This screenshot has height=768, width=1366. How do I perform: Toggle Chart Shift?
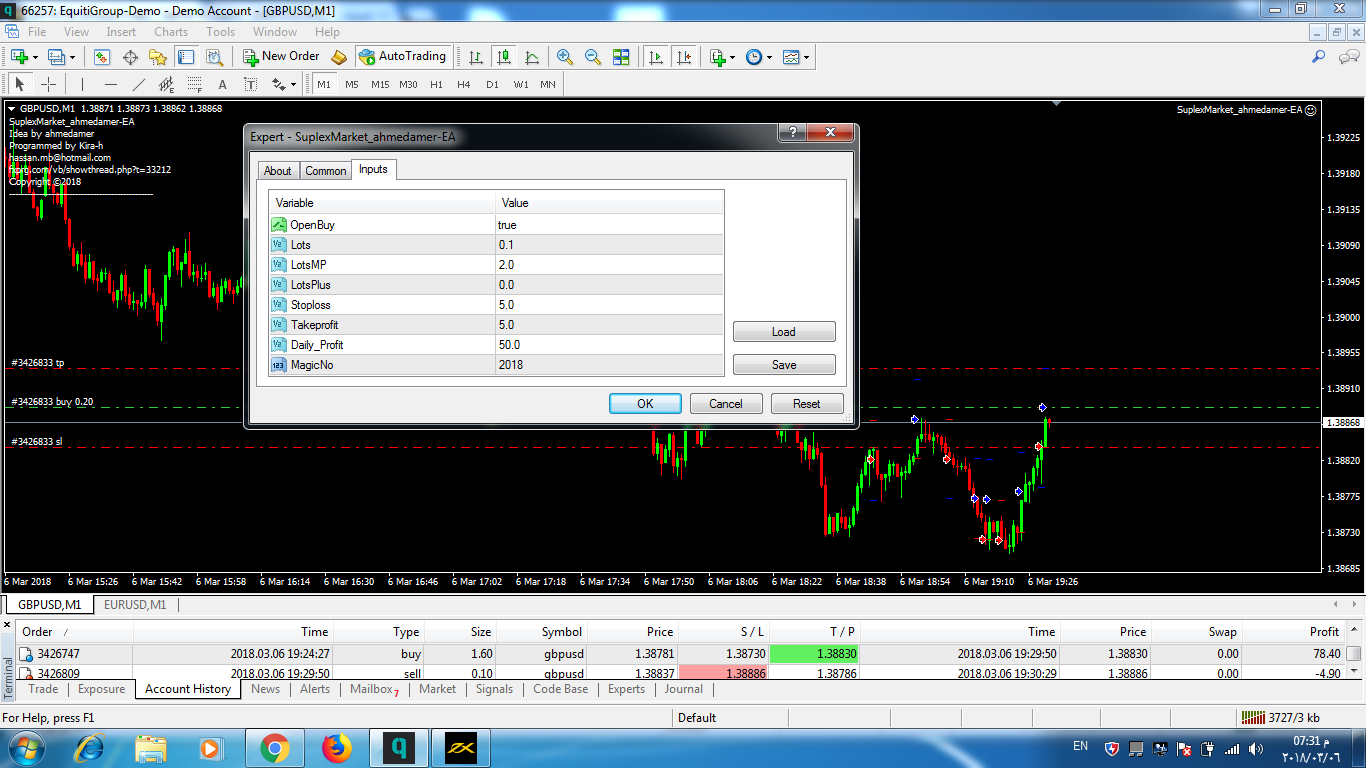[684, 57]
